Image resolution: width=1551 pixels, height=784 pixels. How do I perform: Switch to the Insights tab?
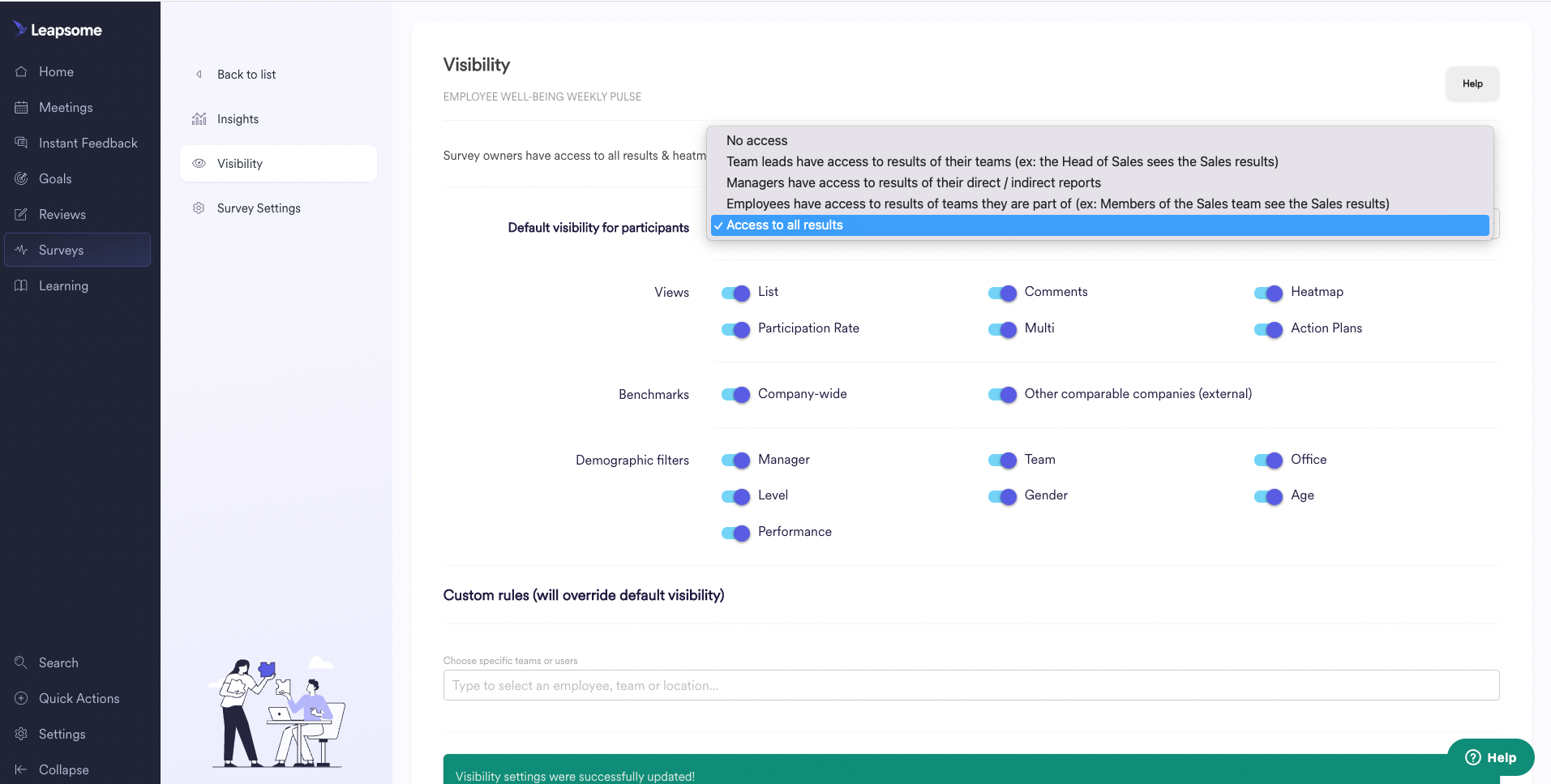(x=278, y=118)
